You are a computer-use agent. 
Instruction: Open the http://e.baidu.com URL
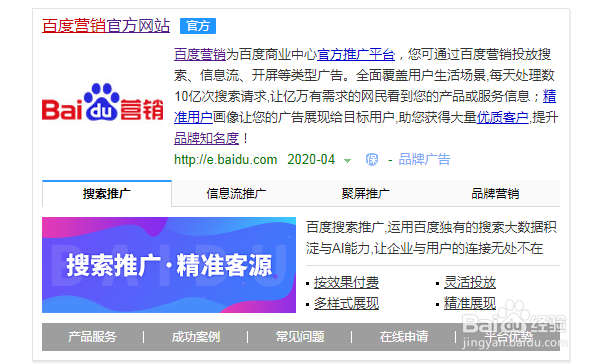coord(225,159)
